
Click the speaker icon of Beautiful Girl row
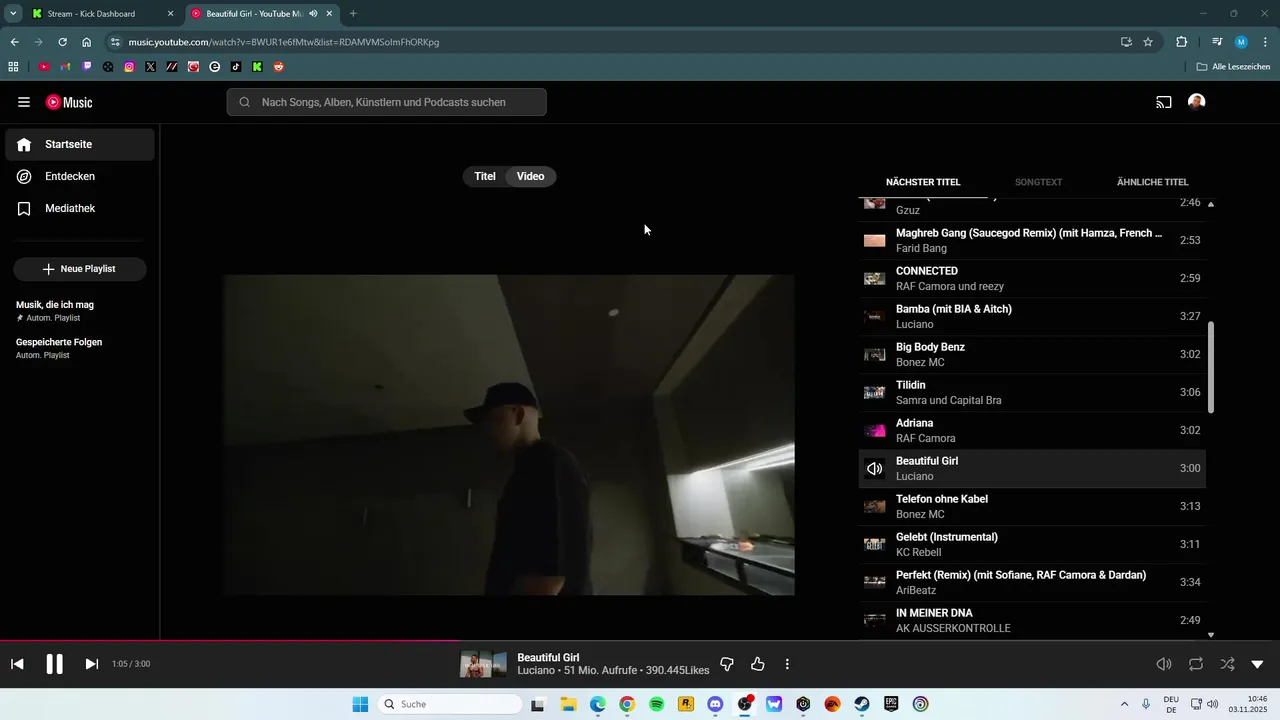click(875, 468)
